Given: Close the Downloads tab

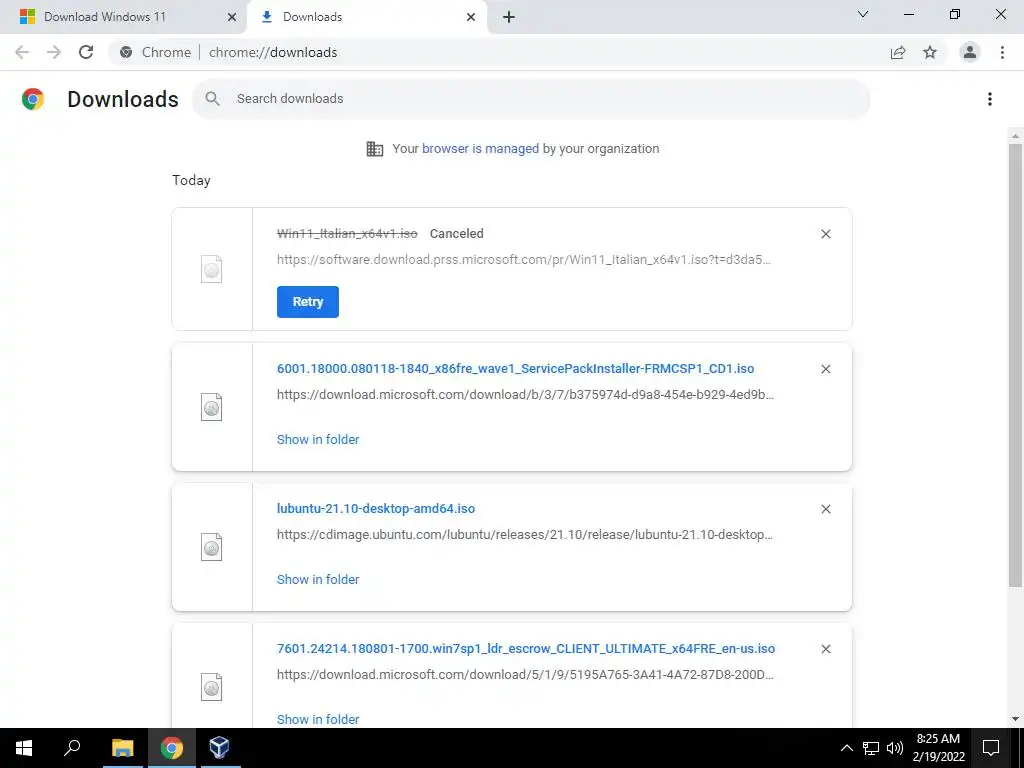Looking at the screenshot, I should [x=471, y=17].
